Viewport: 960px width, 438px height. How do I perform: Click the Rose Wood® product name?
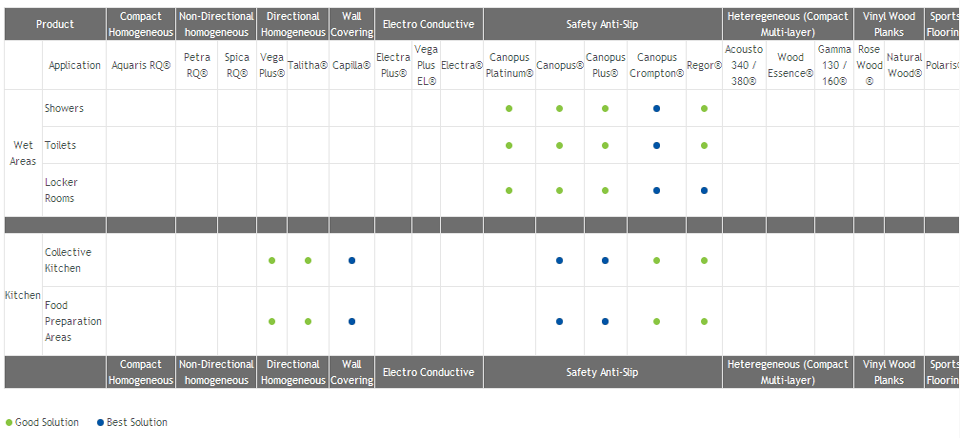point(869,66)
